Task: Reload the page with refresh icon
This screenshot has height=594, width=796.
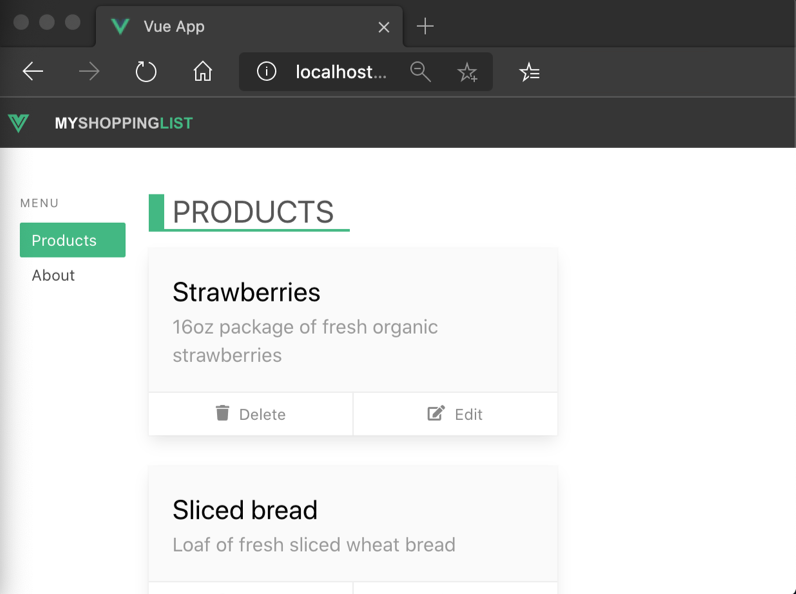Action: point(146,72)
